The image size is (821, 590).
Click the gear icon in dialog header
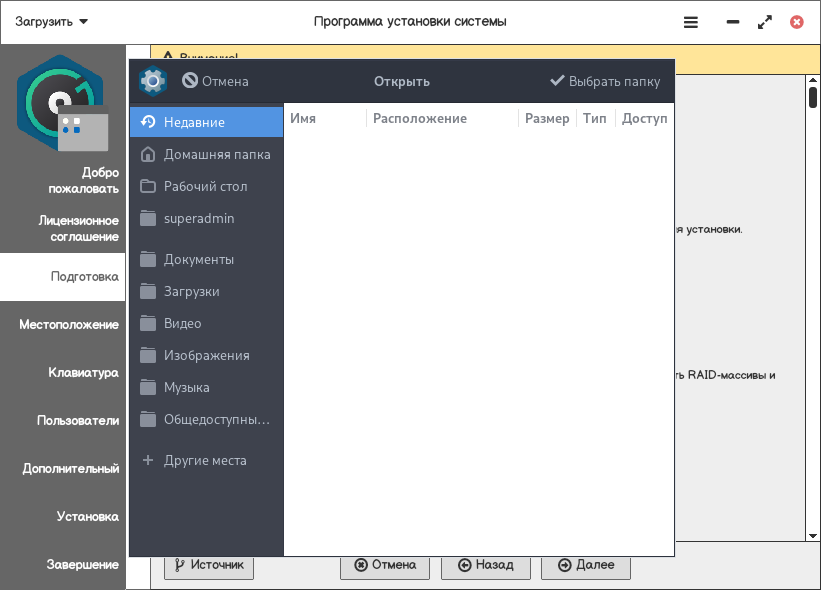point(152,81)
